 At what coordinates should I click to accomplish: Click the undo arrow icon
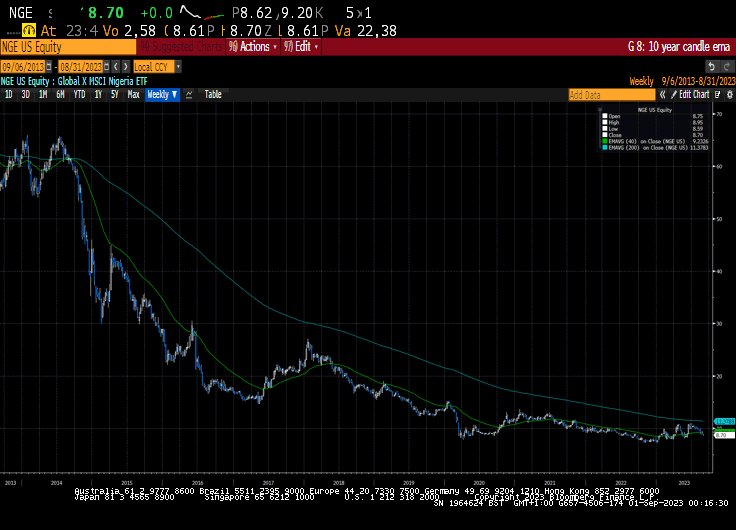pyautogui.click(x=711, y=67)
